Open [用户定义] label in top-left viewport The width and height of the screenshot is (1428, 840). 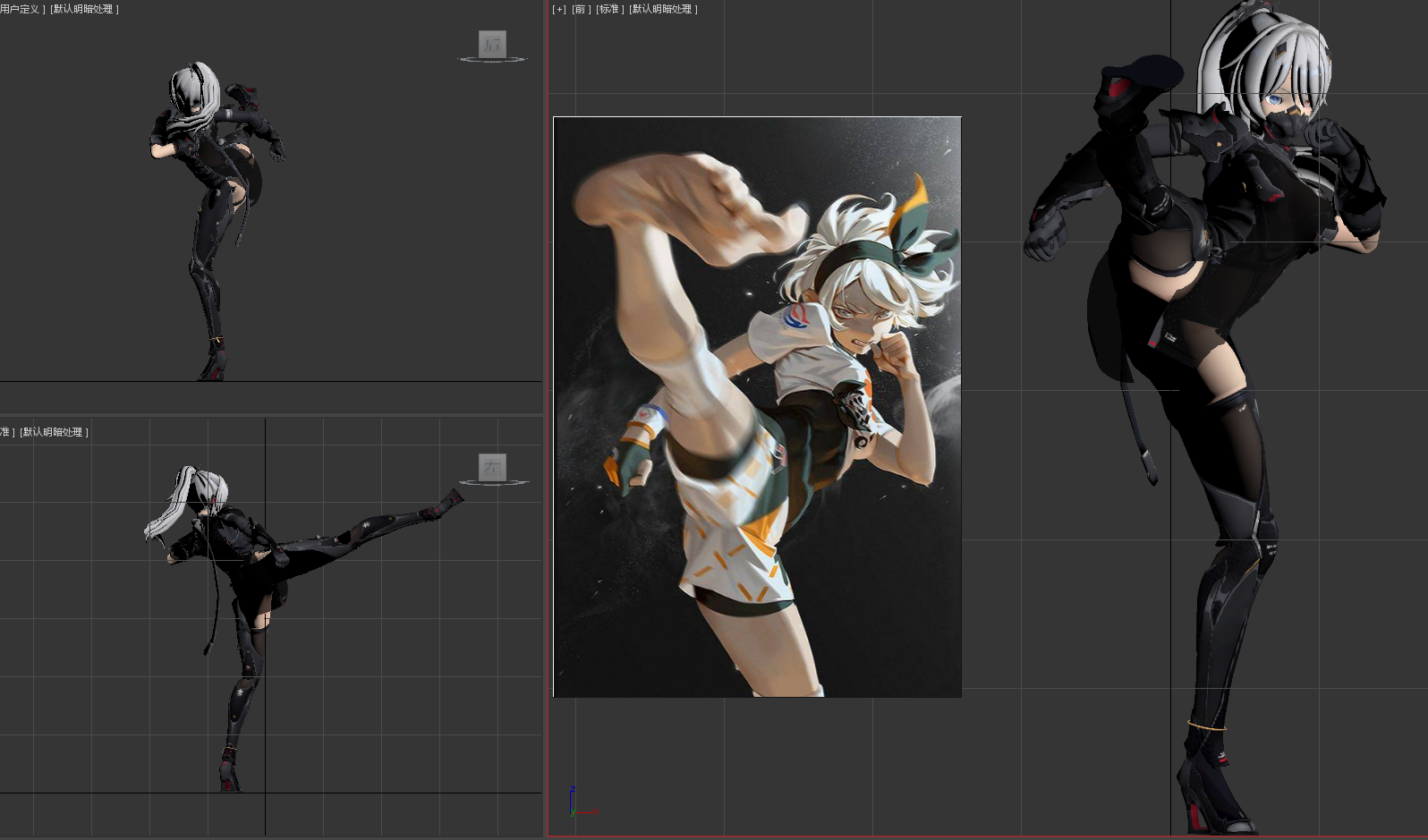point(22,9)
